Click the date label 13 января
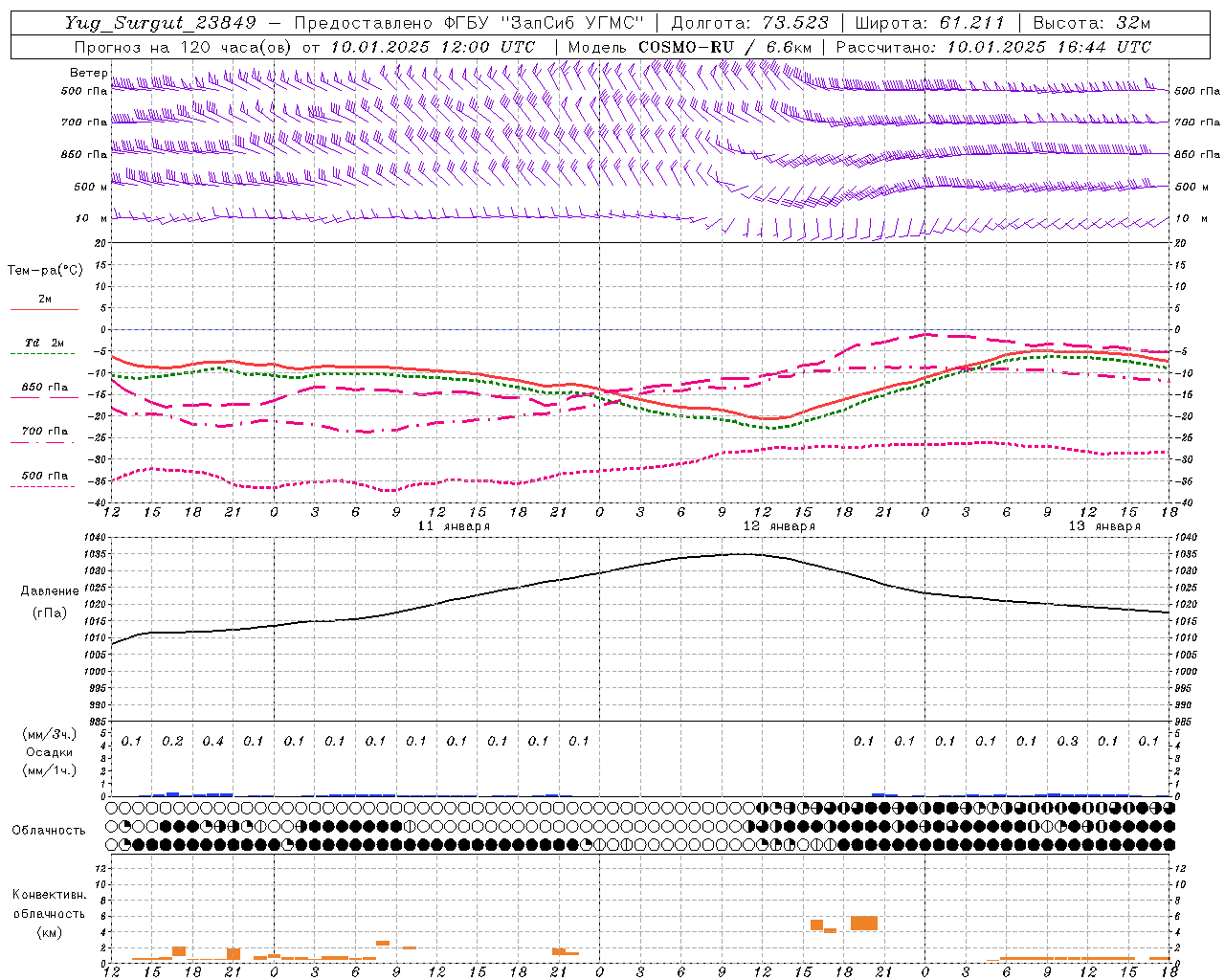 pyautogui.click(x=1104, y=526)
